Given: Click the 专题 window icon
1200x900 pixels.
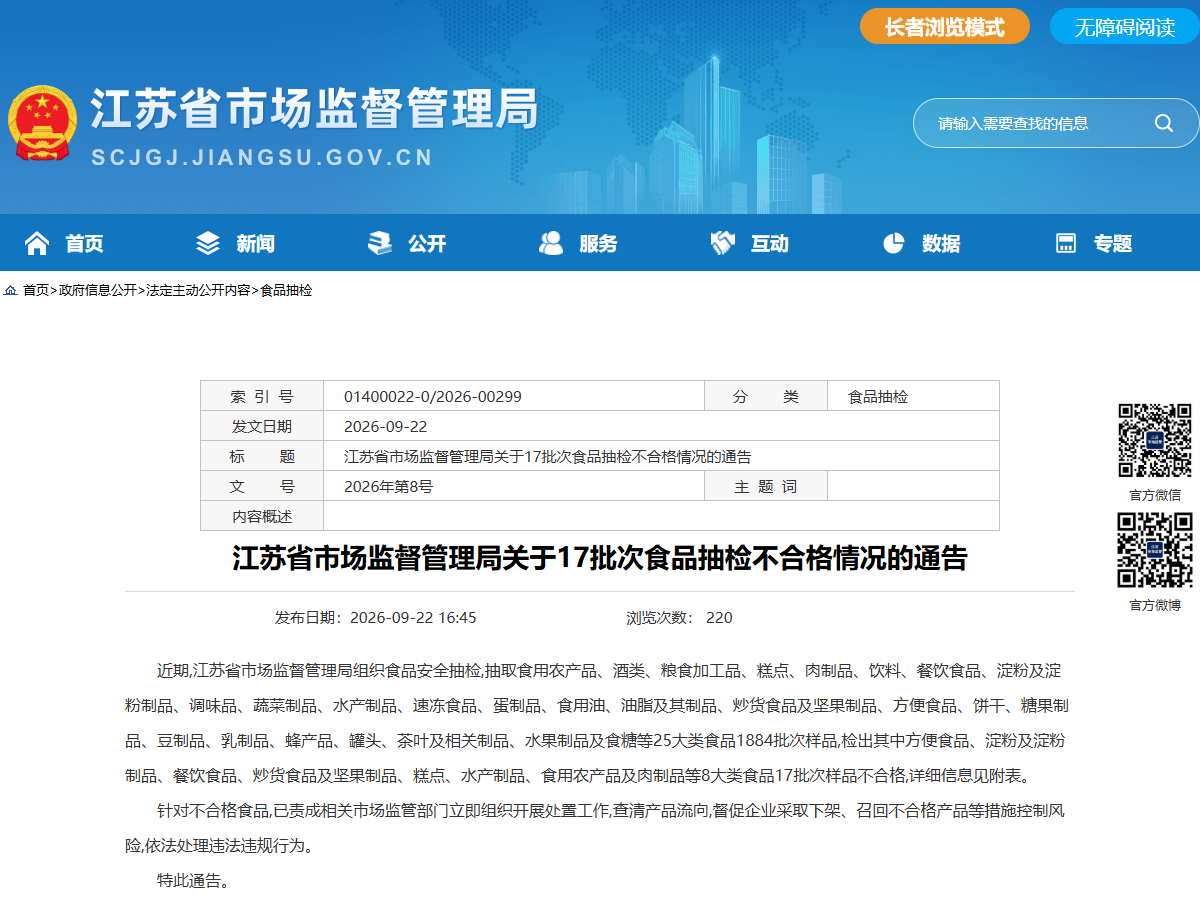Looking at the screenshot, I should (x=1066, y=243).
